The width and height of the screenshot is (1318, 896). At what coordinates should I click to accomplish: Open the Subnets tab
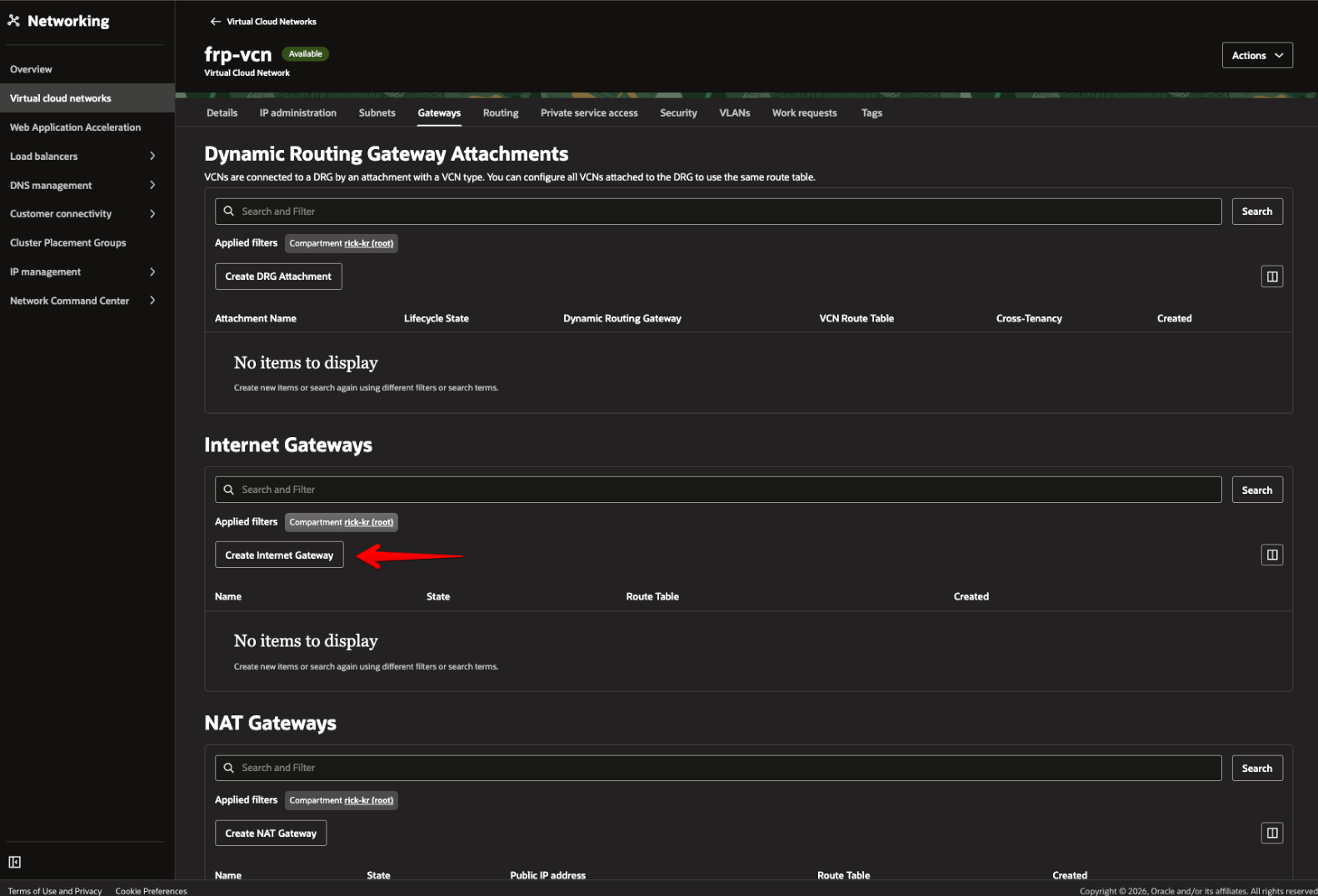[x=377, y=113]
